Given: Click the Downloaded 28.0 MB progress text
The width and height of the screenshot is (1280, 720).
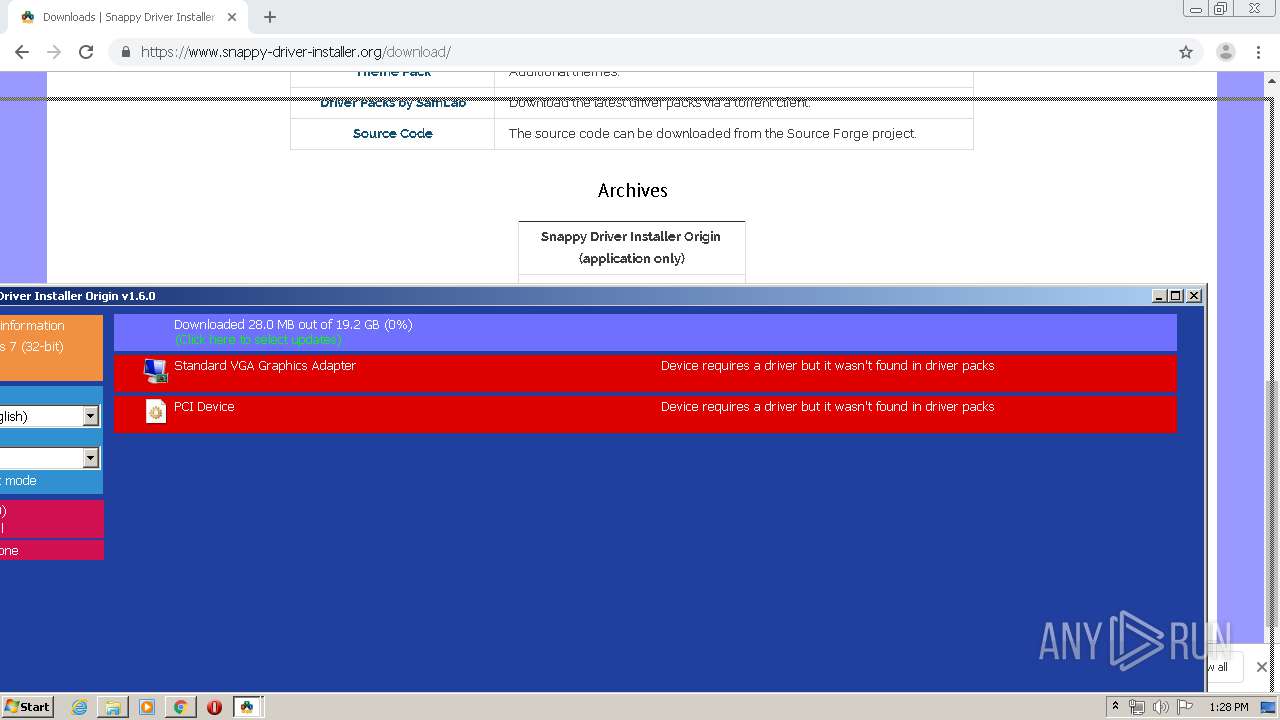Looking at the screenshot, I should pyautogui.click(x=293, y=325).
